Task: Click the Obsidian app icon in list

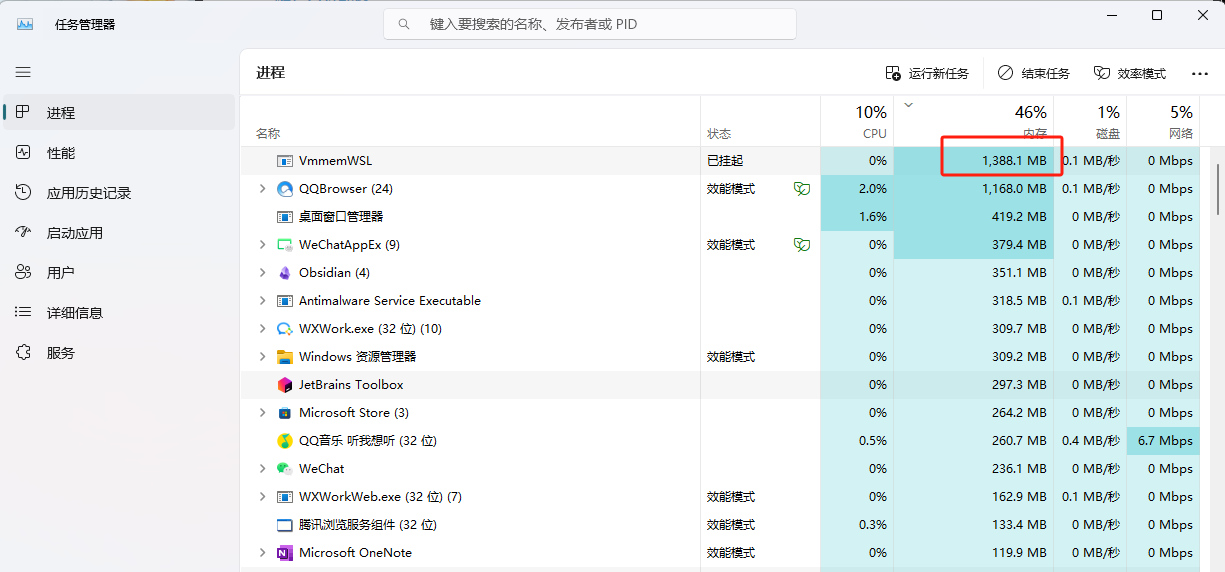Action: pos(285,273)
